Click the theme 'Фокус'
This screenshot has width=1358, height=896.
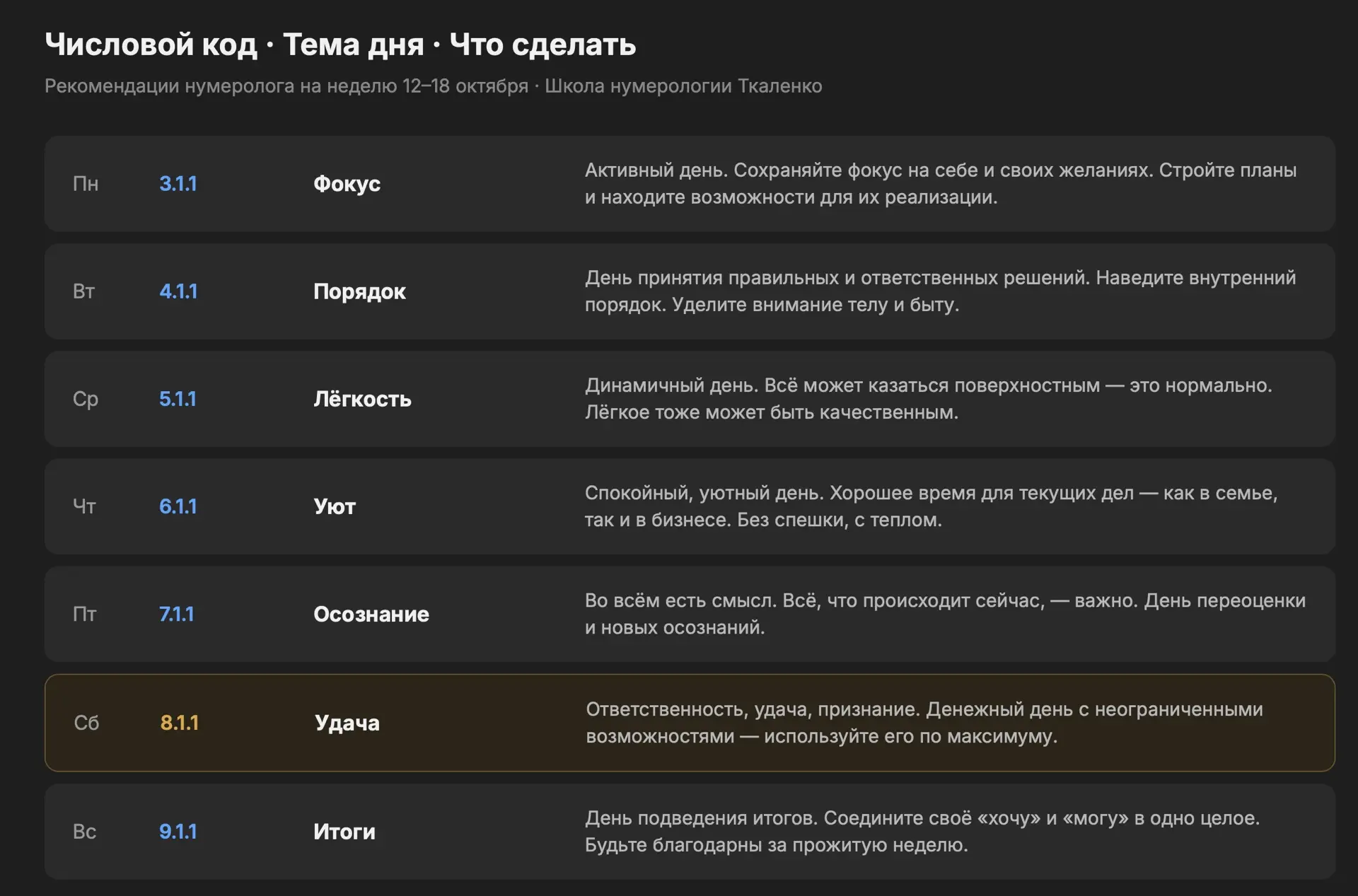[x=347, y=184]
